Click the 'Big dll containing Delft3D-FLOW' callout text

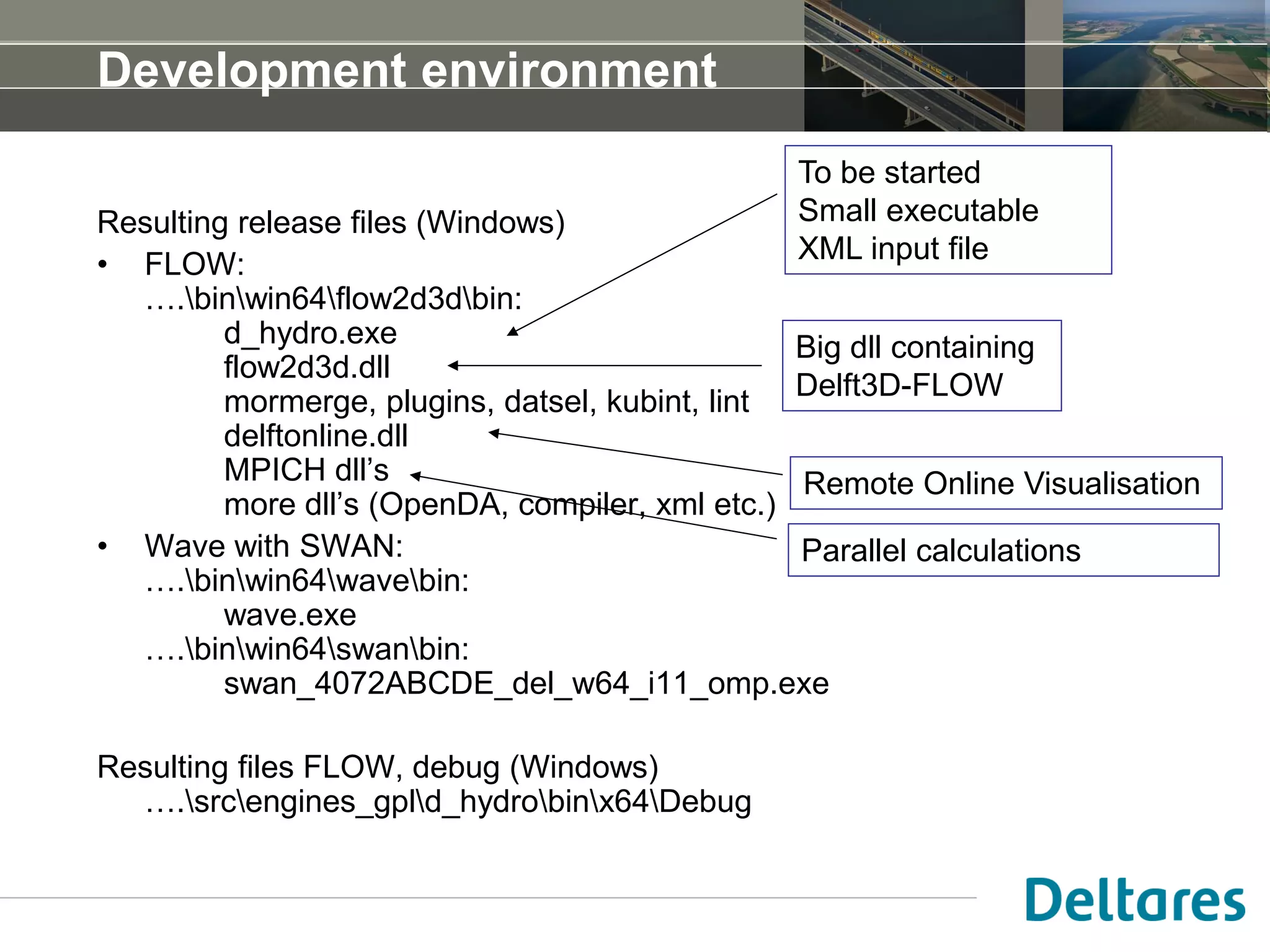pyautogui.click(x=915, y=366)
